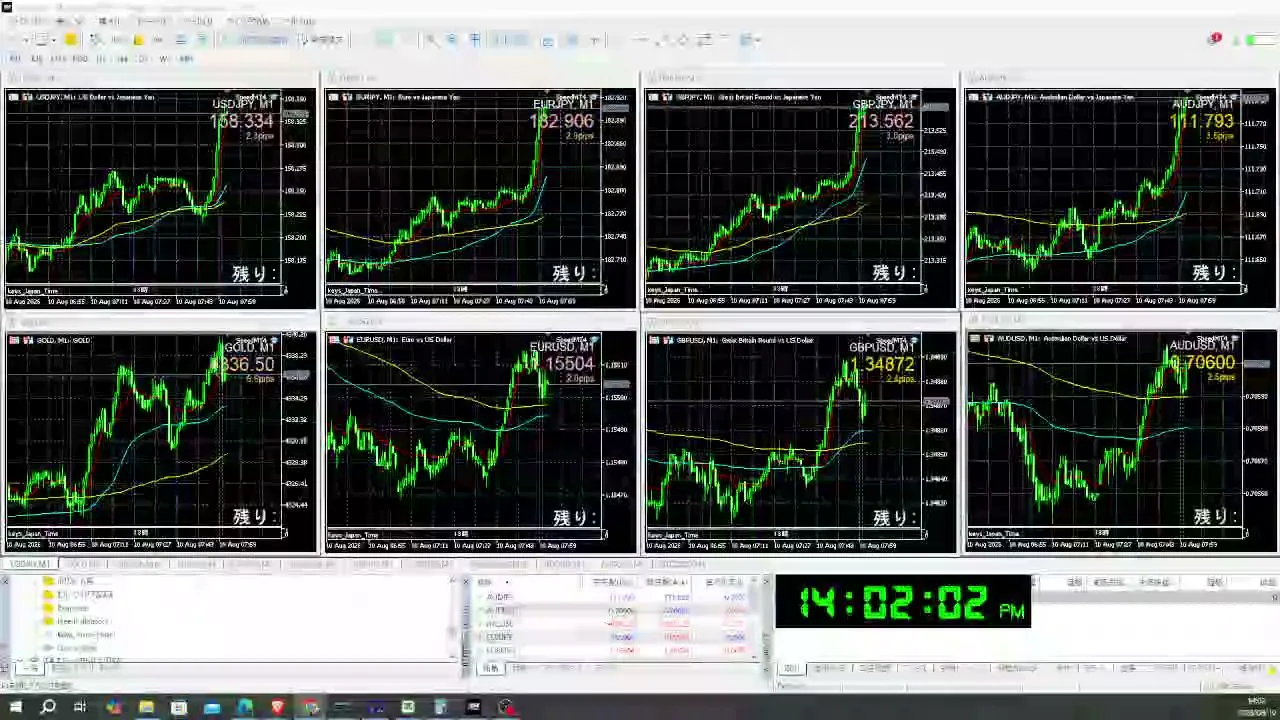Viewport: 1280px width, 720px height.
Task: Open the Brave browser taskbar icon
Action: 278,707
